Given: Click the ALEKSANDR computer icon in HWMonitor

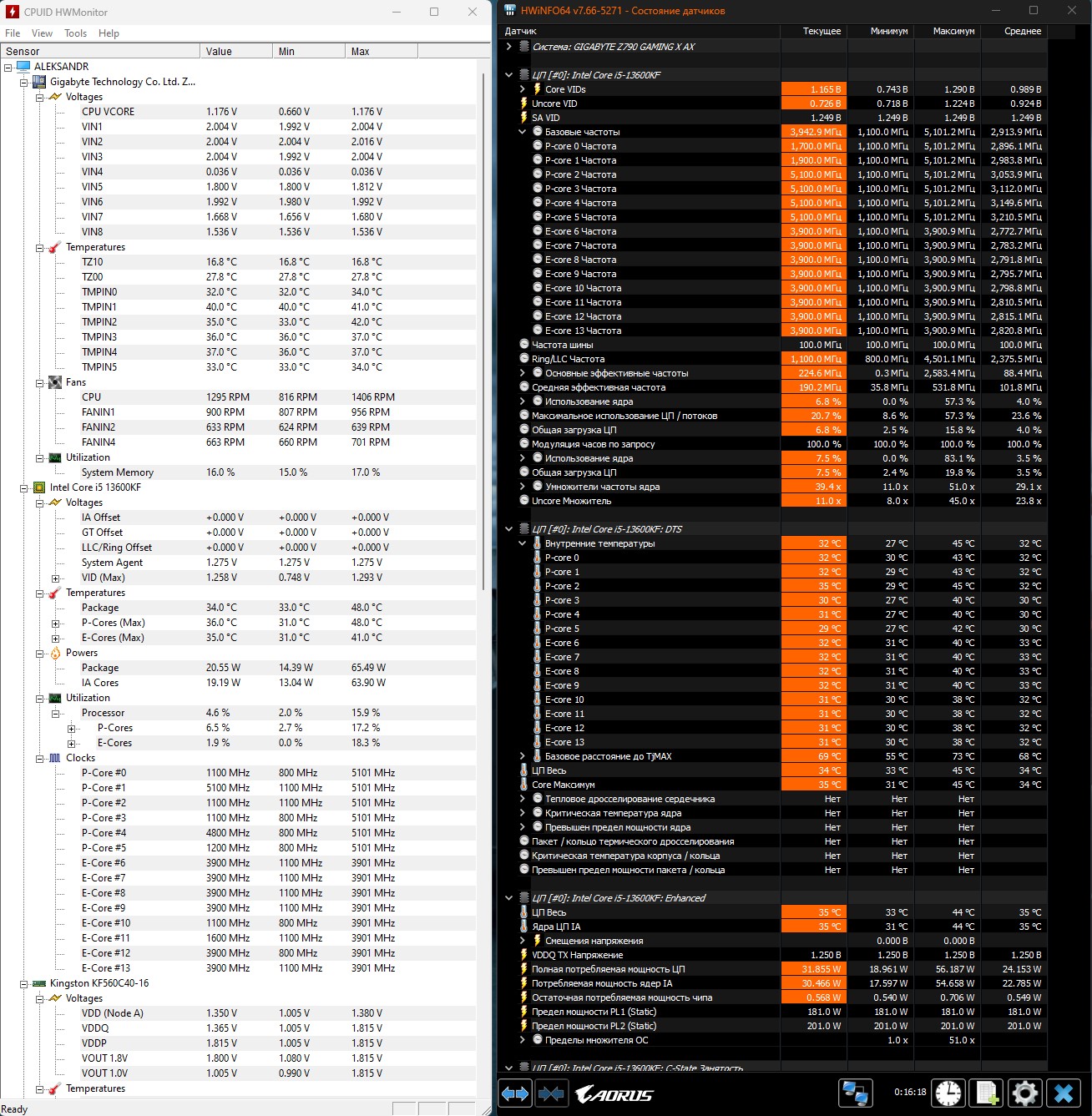Looking at the screenshot, I should click(23, 67).
